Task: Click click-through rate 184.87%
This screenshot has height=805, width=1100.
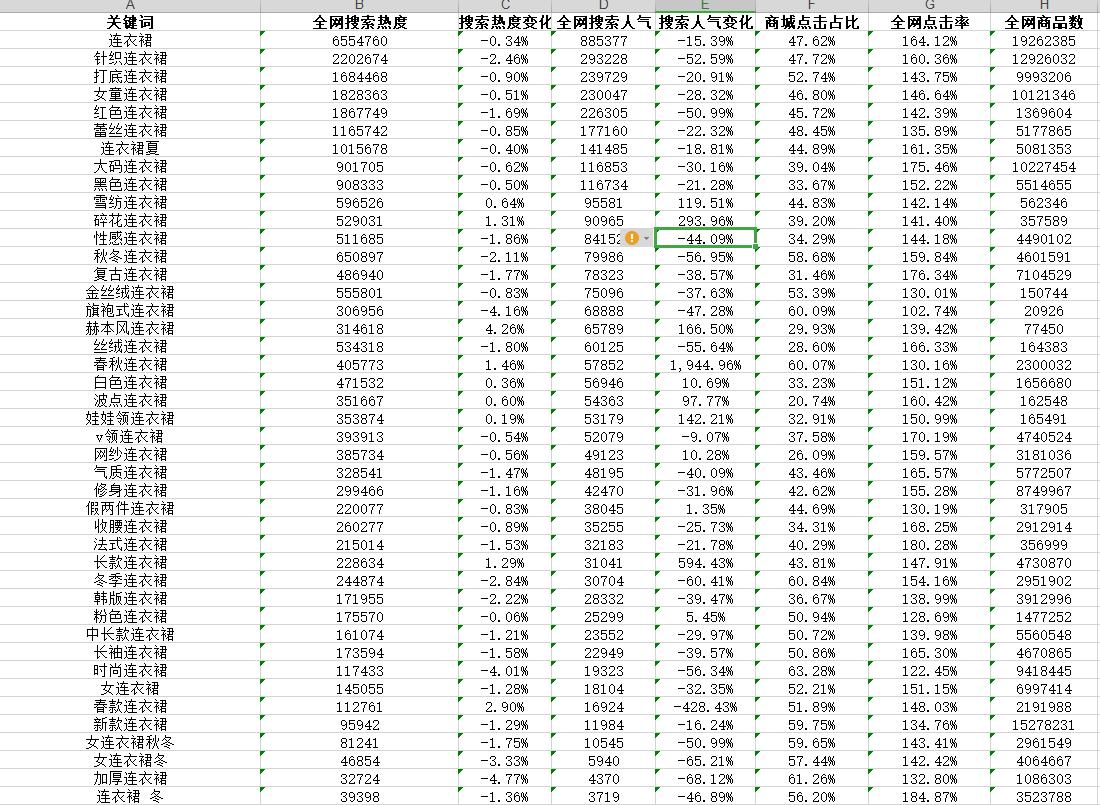Action: coord(930,797)
